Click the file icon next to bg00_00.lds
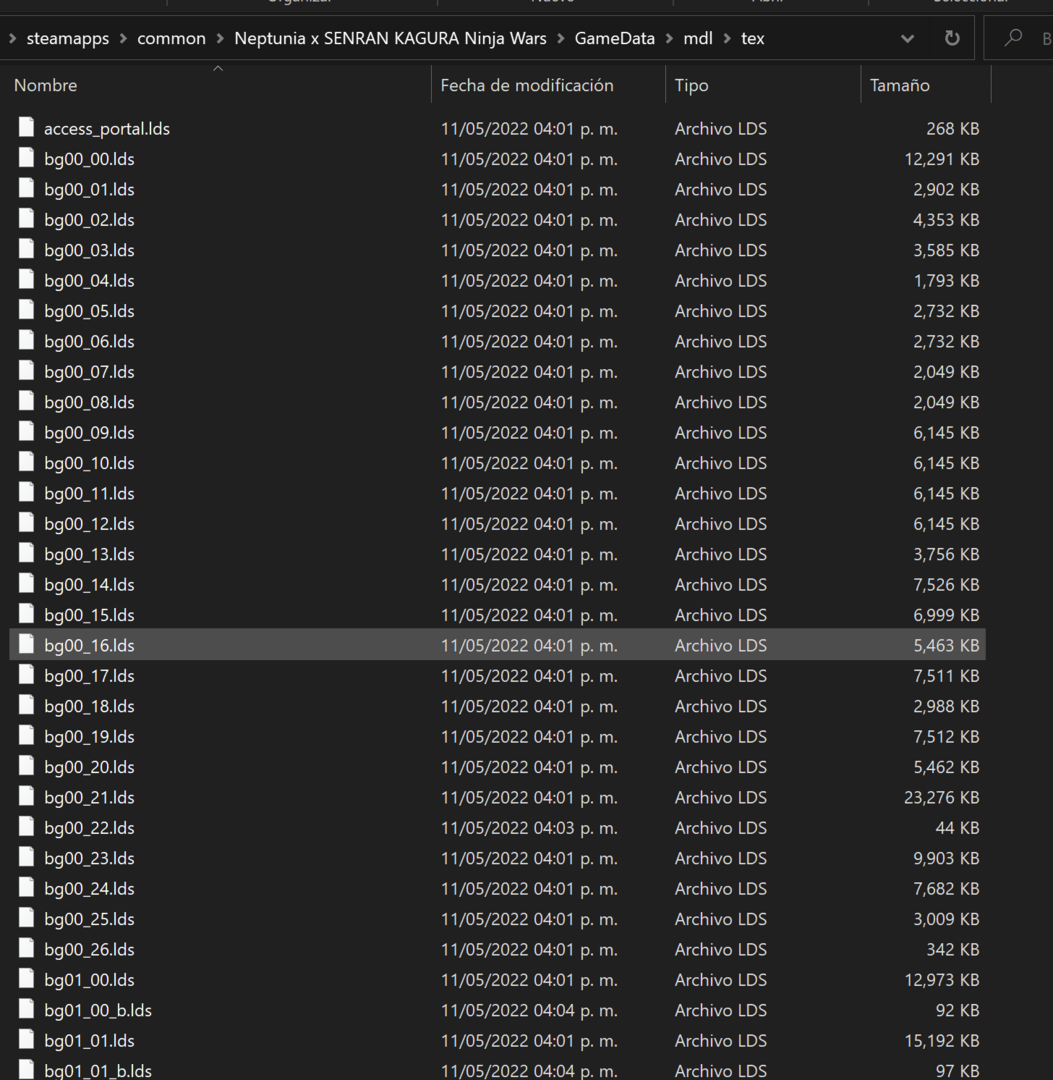1053x1080 pixels. [26, 158]
